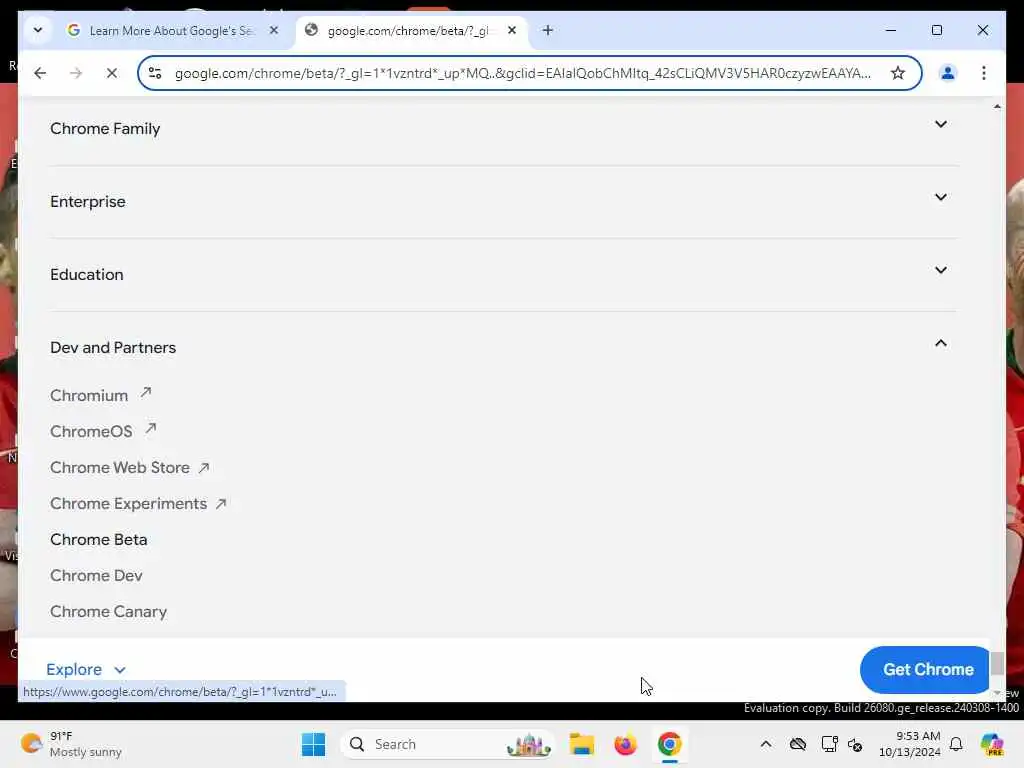Go back to previous page

coord(40,73)
